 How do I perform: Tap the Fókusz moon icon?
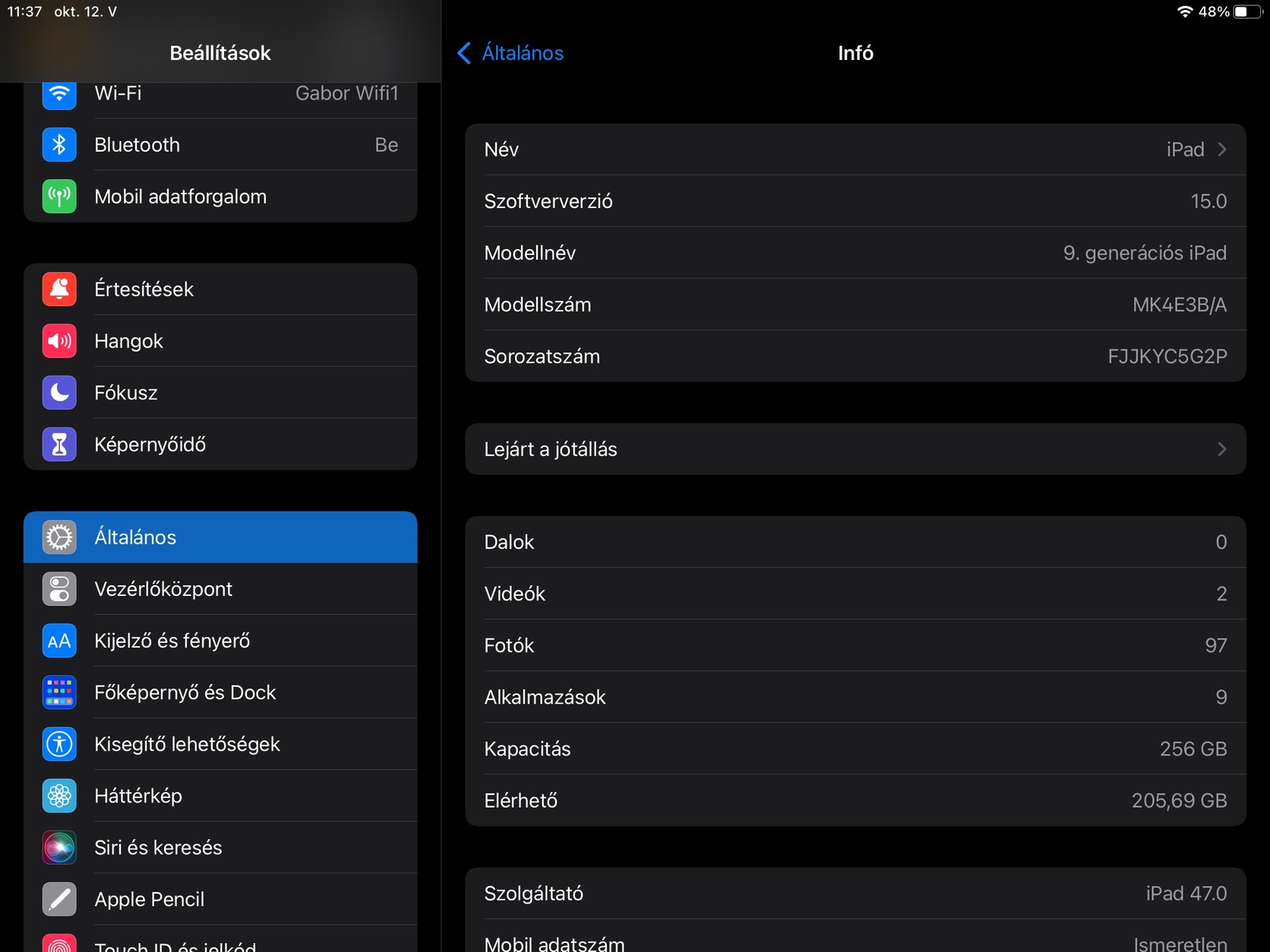(59, 392)
